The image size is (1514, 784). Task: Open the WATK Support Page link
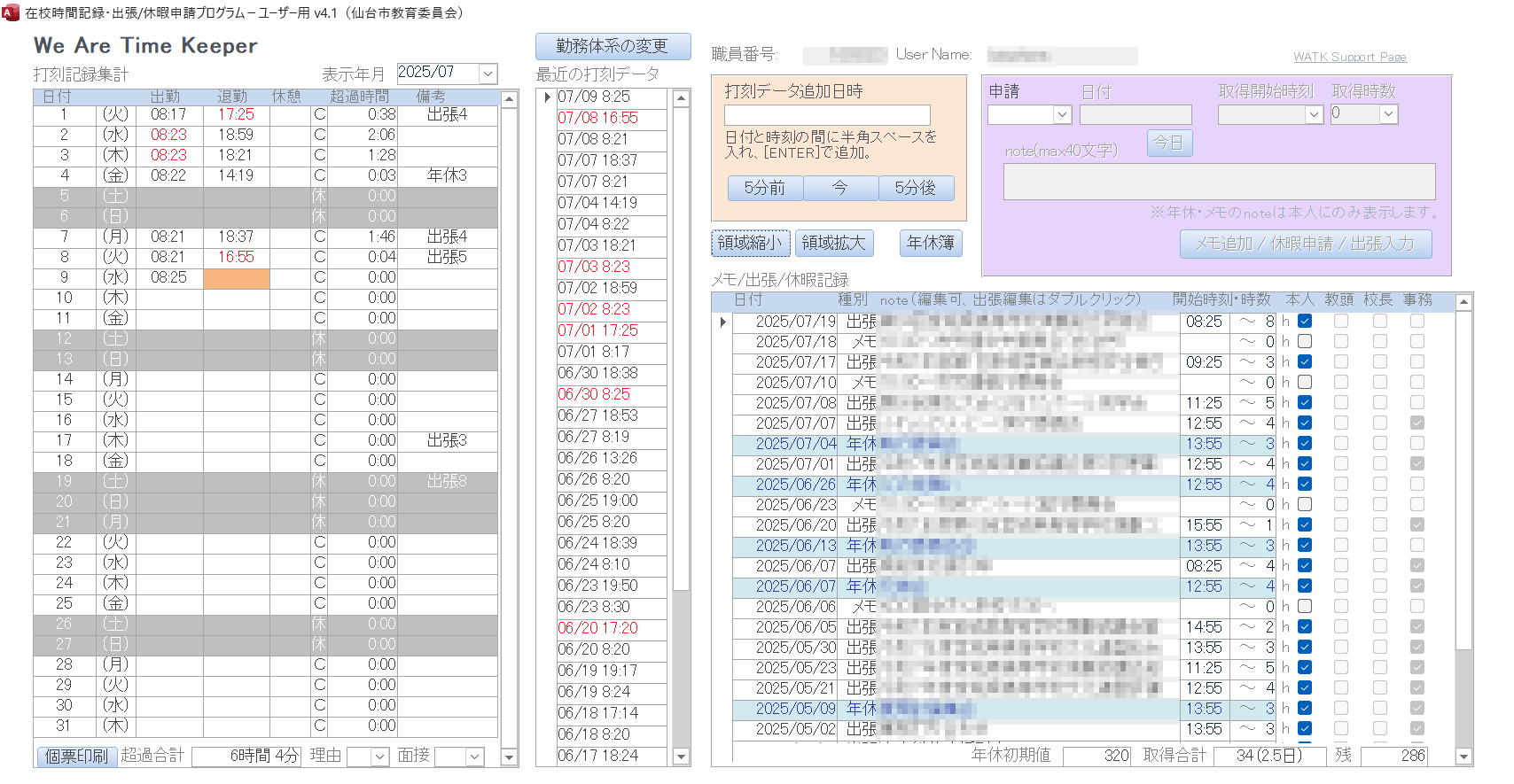click(1349, 58)
